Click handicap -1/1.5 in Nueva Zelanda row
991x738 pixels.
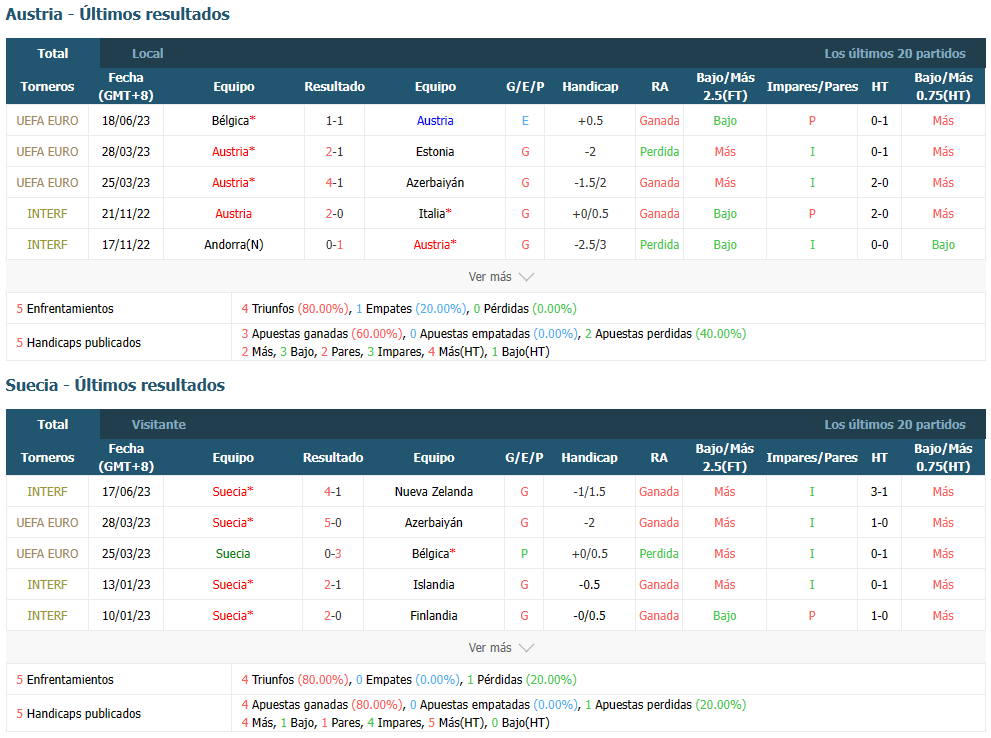(589, 492)
